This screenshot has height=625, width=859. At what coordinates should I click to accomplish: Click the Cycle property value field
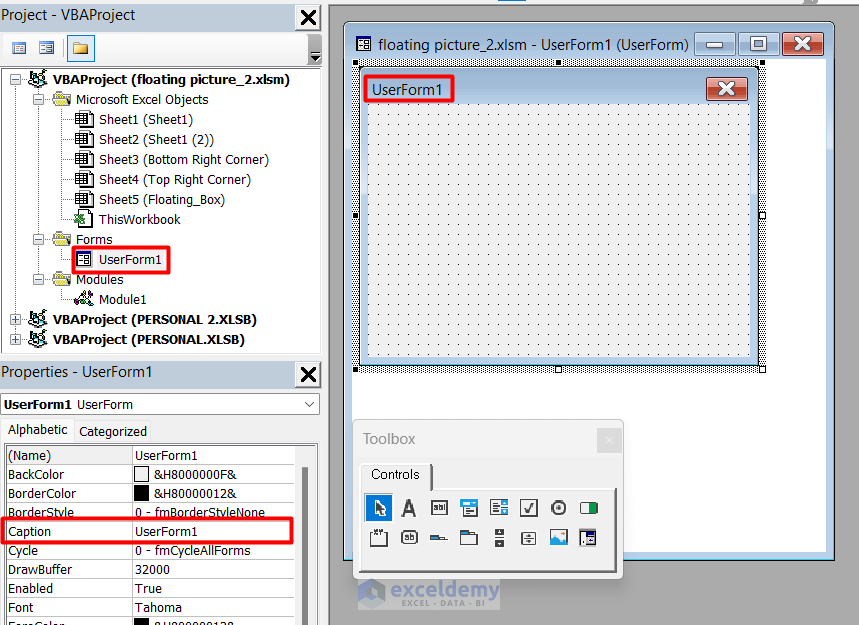point(213,551)
